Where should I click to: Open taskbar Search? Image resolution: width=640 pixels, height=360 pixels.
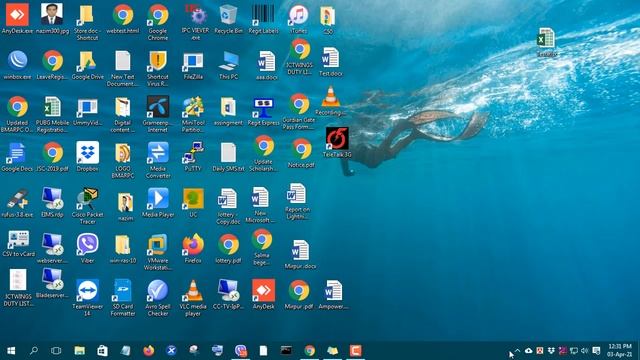[33, 351]
